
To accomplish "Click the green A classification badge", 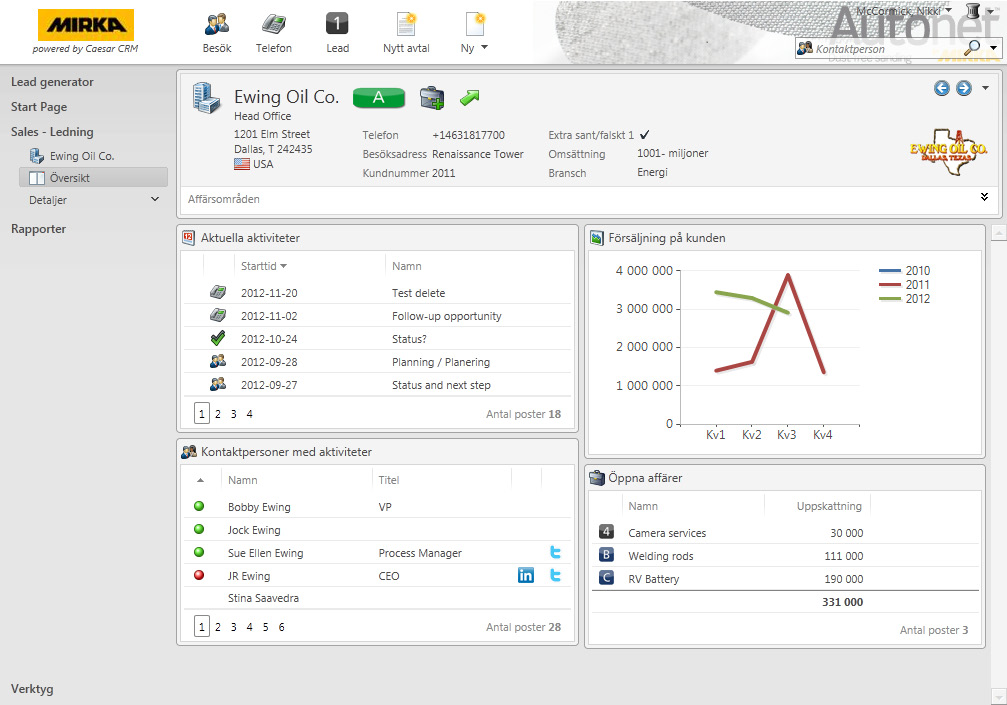I will [379, 98].
